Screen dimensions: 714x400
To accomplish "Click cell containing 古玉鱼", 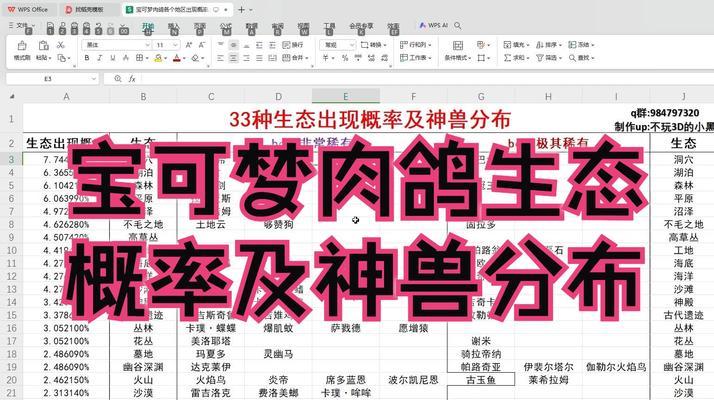I will pyautogui.click(x=481, y=379).
